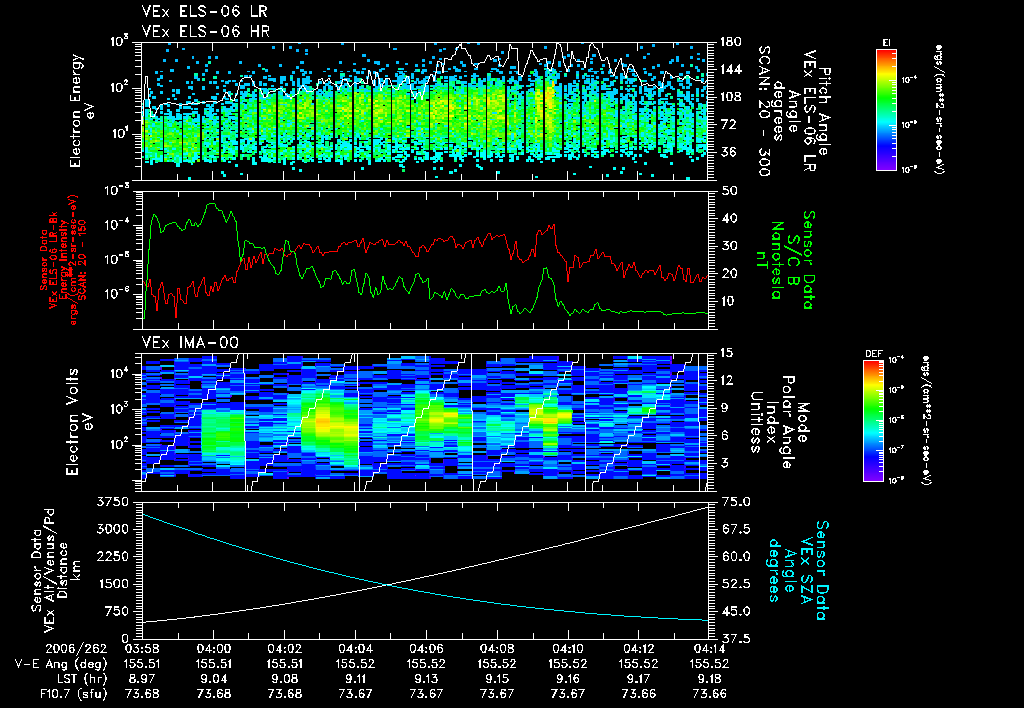This screenshot has height=708, width=1024.
Task: Click the LST value '9.15'
Action: (x=497, y=679)
